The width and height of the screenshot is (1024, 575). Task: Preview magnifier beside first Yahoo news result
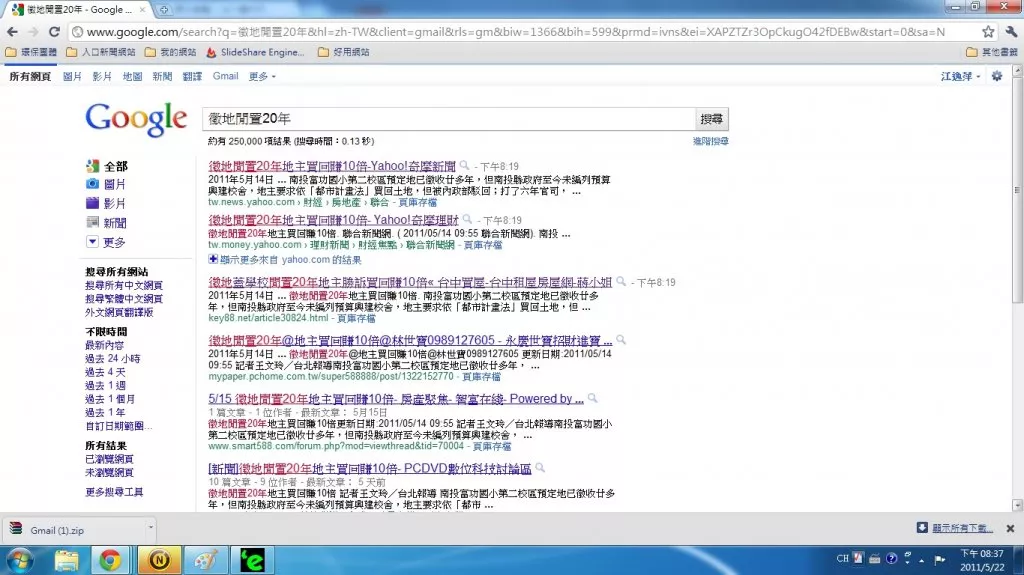point(464,165)
